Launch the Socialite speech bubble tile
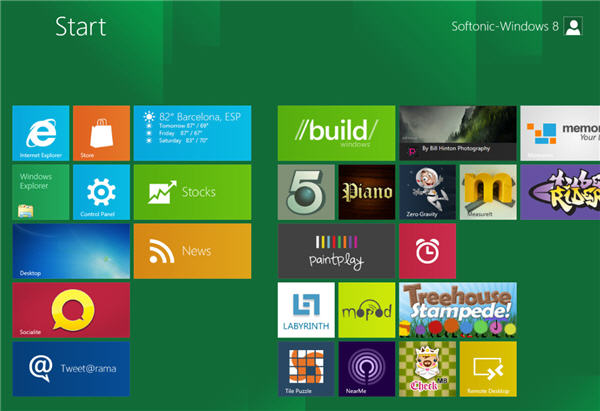 click(x=71, y=310)
